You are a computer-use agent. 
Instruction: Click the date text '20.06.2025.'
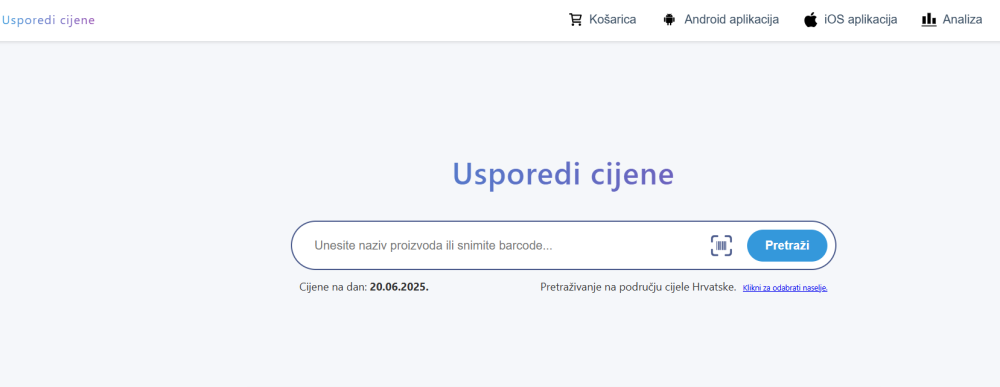[399, 287]
